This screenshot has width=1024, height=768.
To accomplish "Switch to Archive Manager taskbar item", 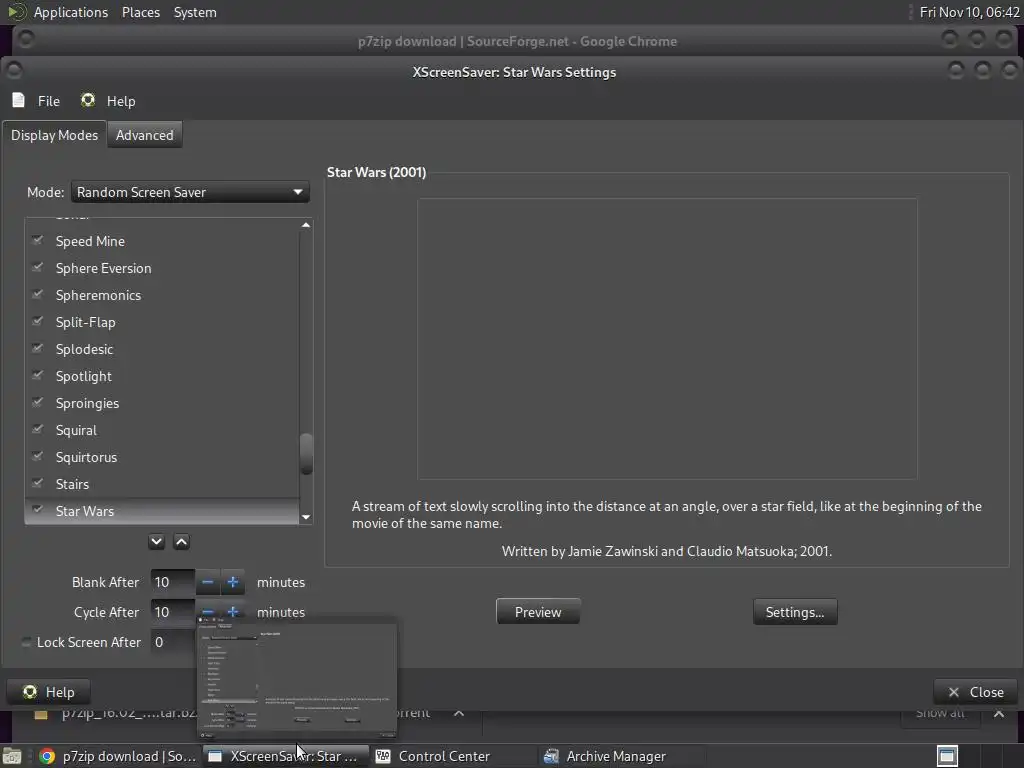I will (621, 756).
